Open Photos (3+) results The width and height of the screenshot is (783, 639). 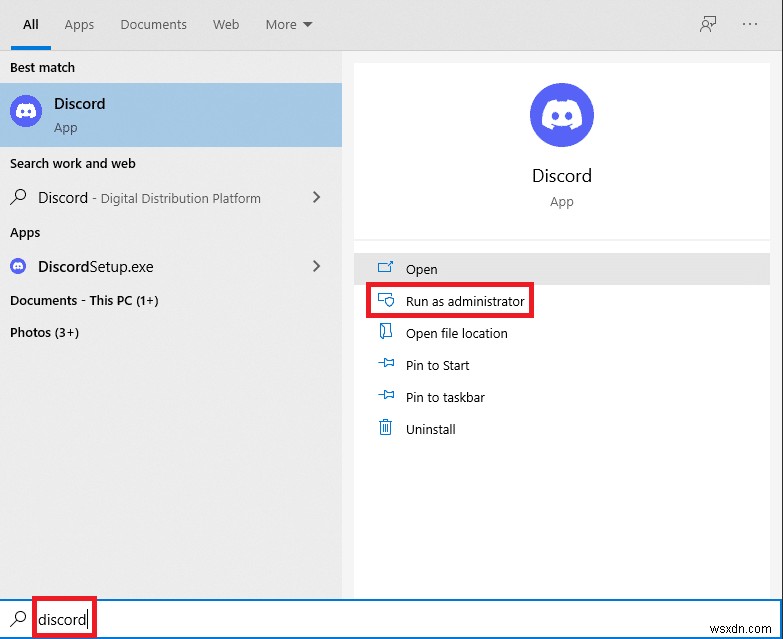click(44, 332)
